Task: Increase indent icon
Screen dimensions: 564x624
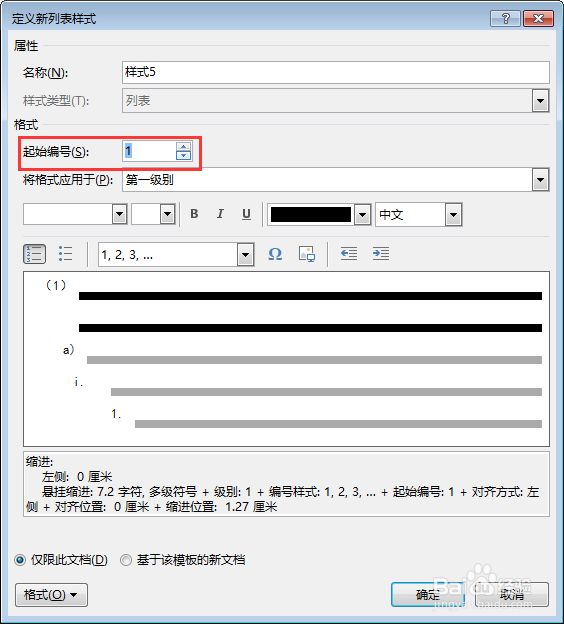Action: coord(381,254)
